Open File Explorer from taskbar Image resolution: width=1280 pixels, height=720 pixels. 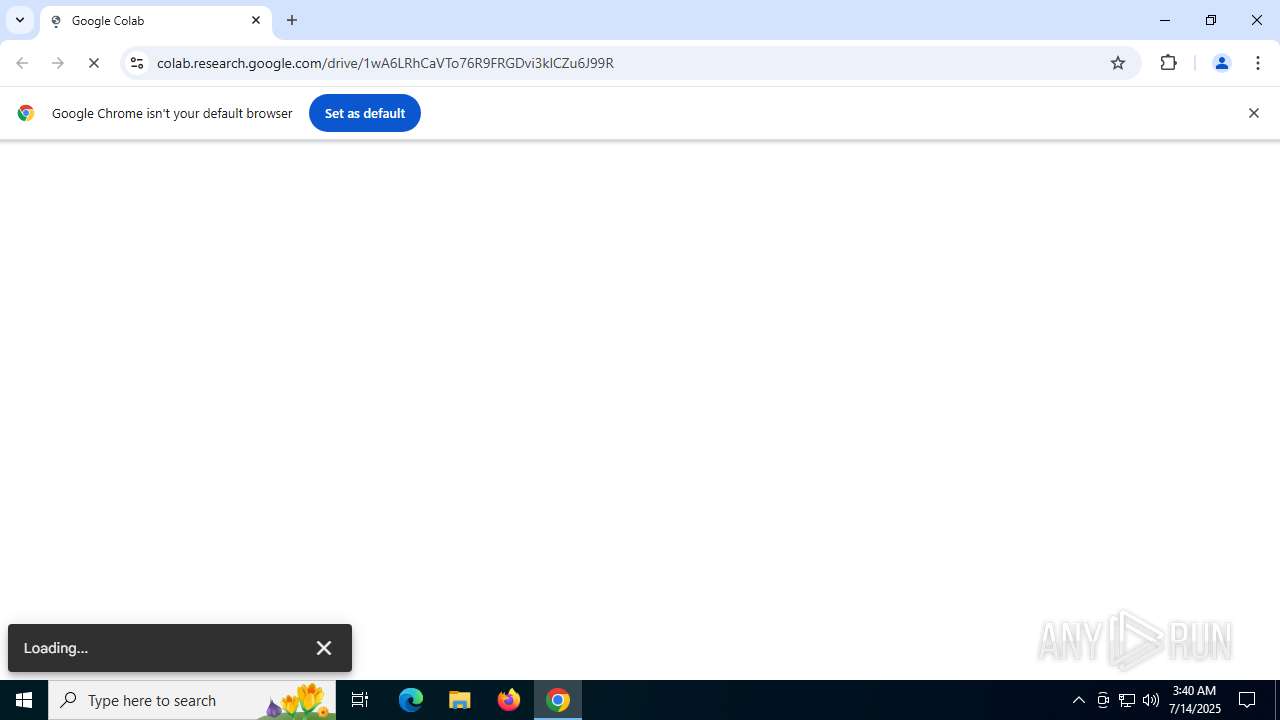click(460, 700)
